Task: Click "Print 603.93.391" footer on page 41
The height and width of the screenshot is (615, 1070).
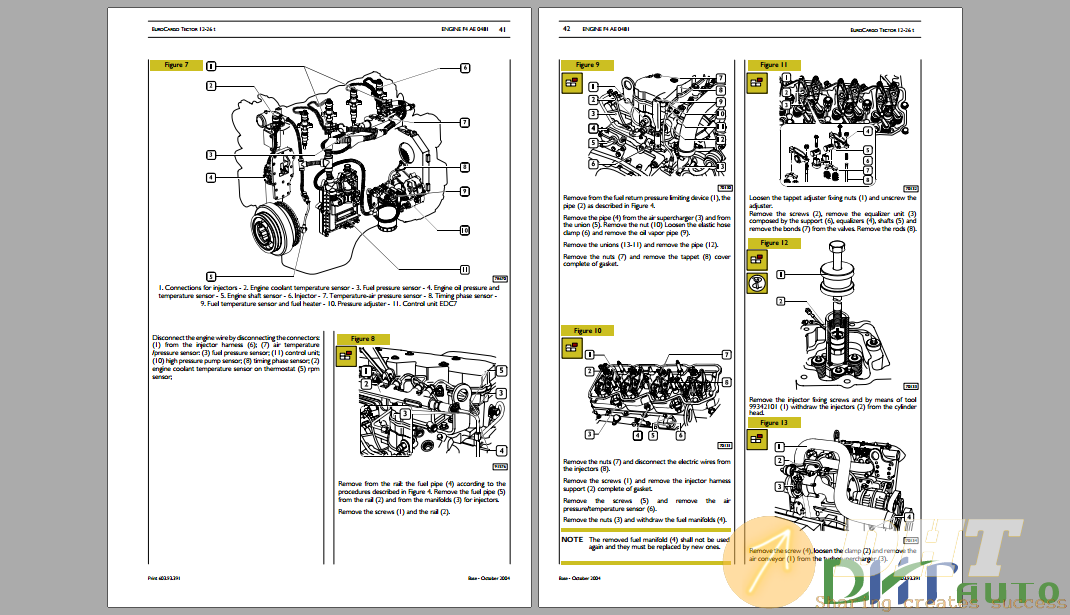Action: [164, 578]
